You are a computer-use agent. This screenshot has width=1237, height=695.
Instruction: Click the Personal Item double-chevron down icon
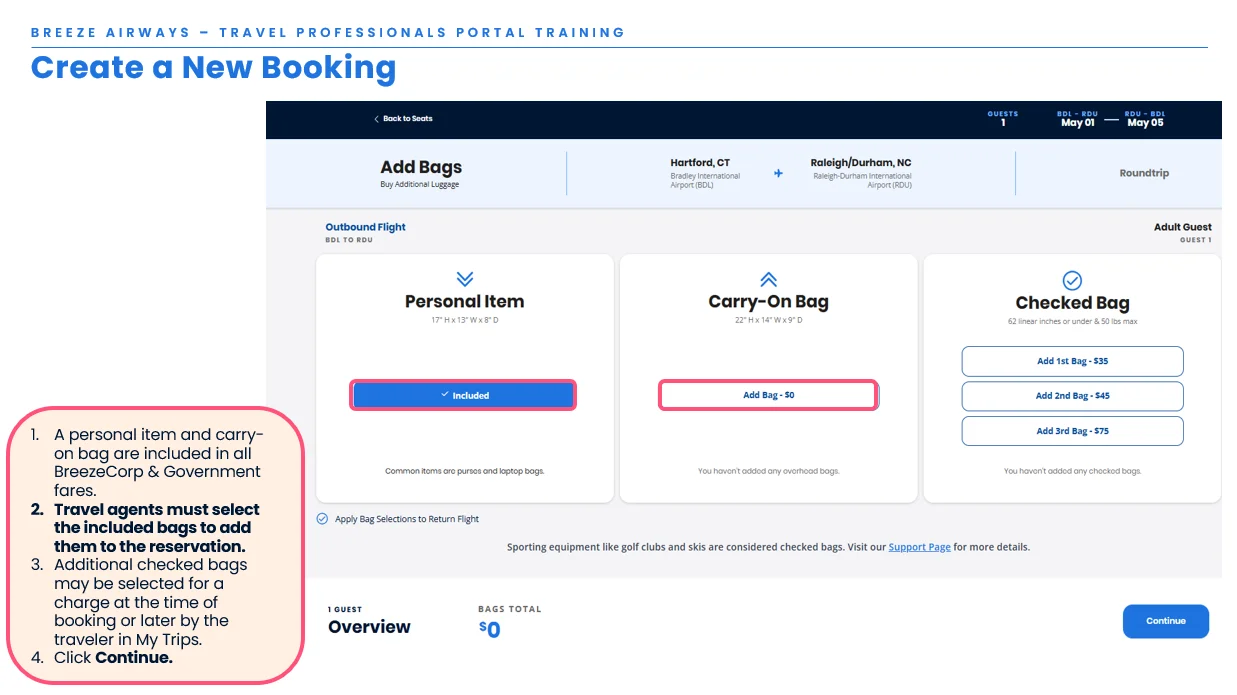(x=464, y=279)
